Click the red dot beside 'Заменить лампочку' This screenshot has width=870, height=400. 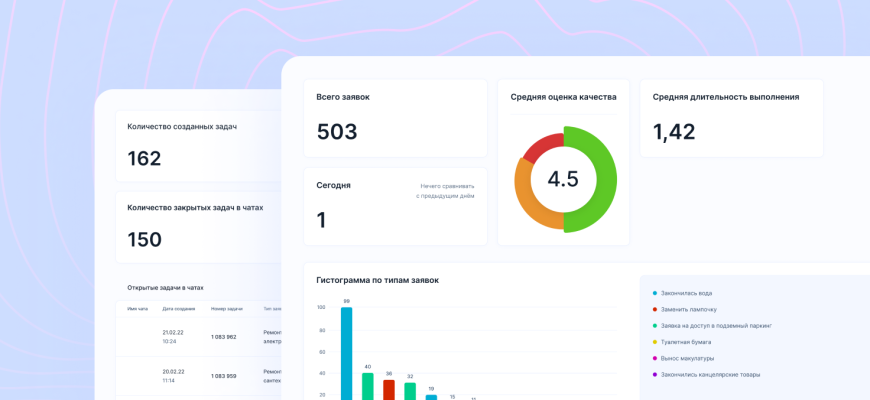(655, 309)
